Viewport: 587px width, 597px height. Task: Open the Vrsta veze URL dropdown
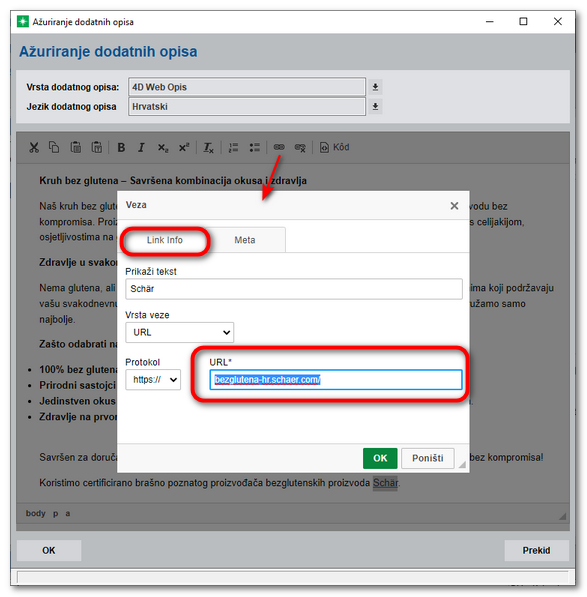click(179, 332)
